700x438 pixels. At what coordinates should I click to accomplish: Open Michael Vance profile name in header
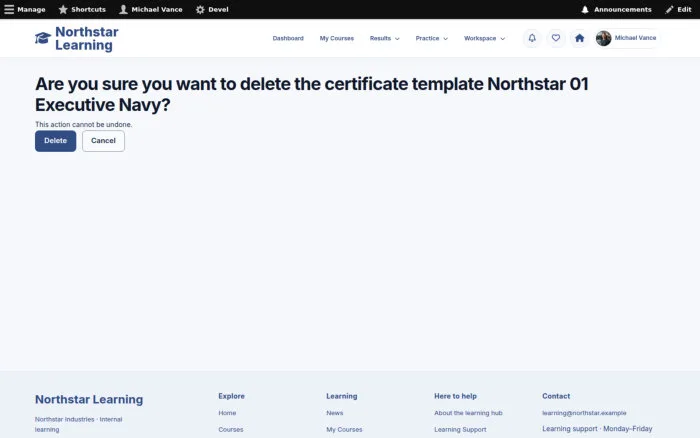635,38
